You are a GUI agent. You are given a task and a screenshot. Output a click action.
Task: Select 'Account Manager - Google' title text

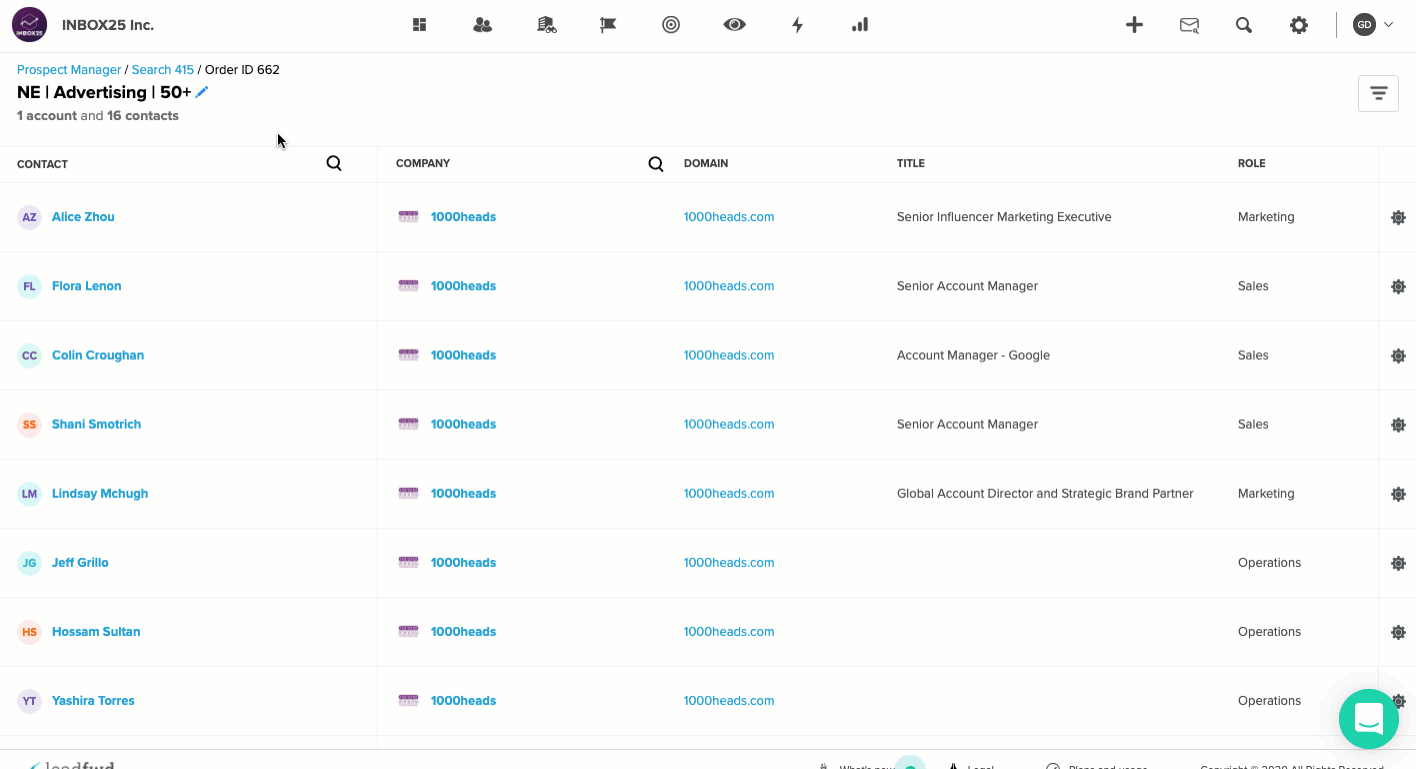pyautogui.click(x=973, y=355)
